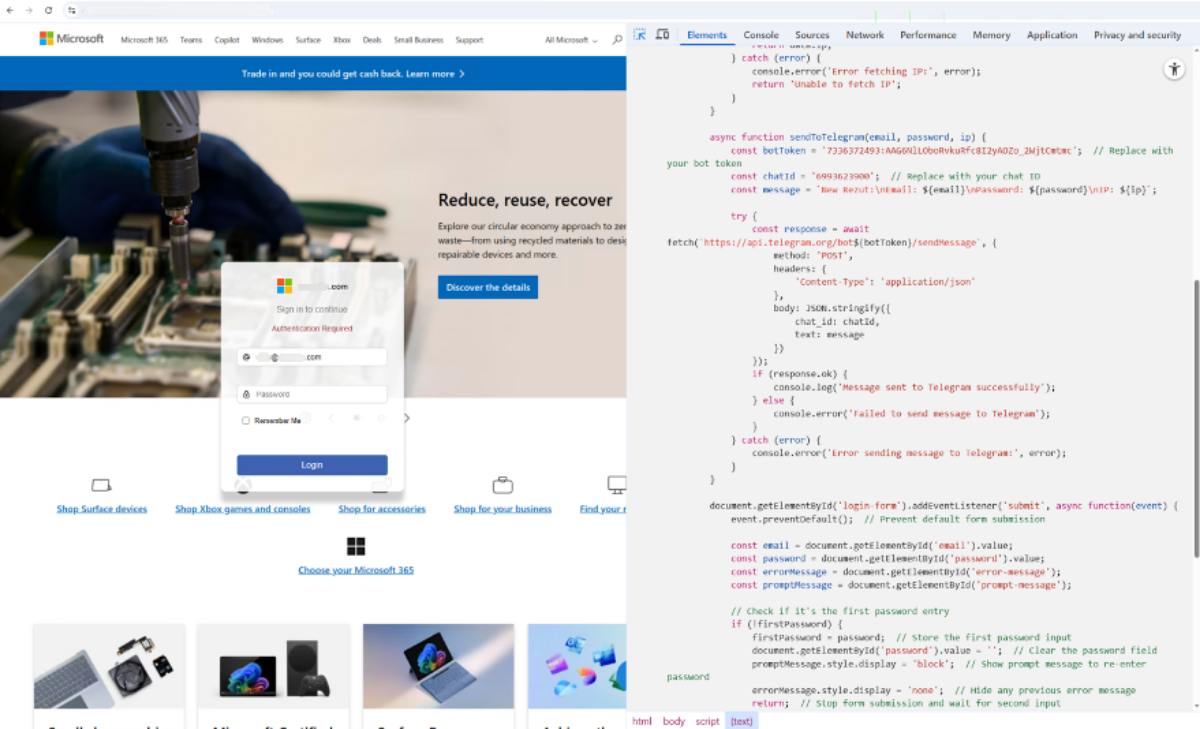Image resolution: width=1200 pixels, height=729 pixels.
Task: Open the DevTools Application tab
Action: 1052,35
